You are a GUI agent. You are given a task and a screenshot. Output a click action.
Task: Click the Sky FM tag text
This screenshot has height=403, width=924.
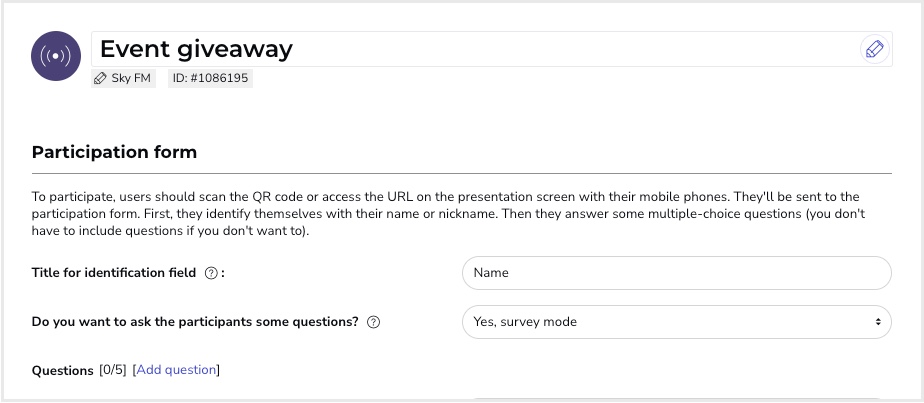[x=131, y=78]
